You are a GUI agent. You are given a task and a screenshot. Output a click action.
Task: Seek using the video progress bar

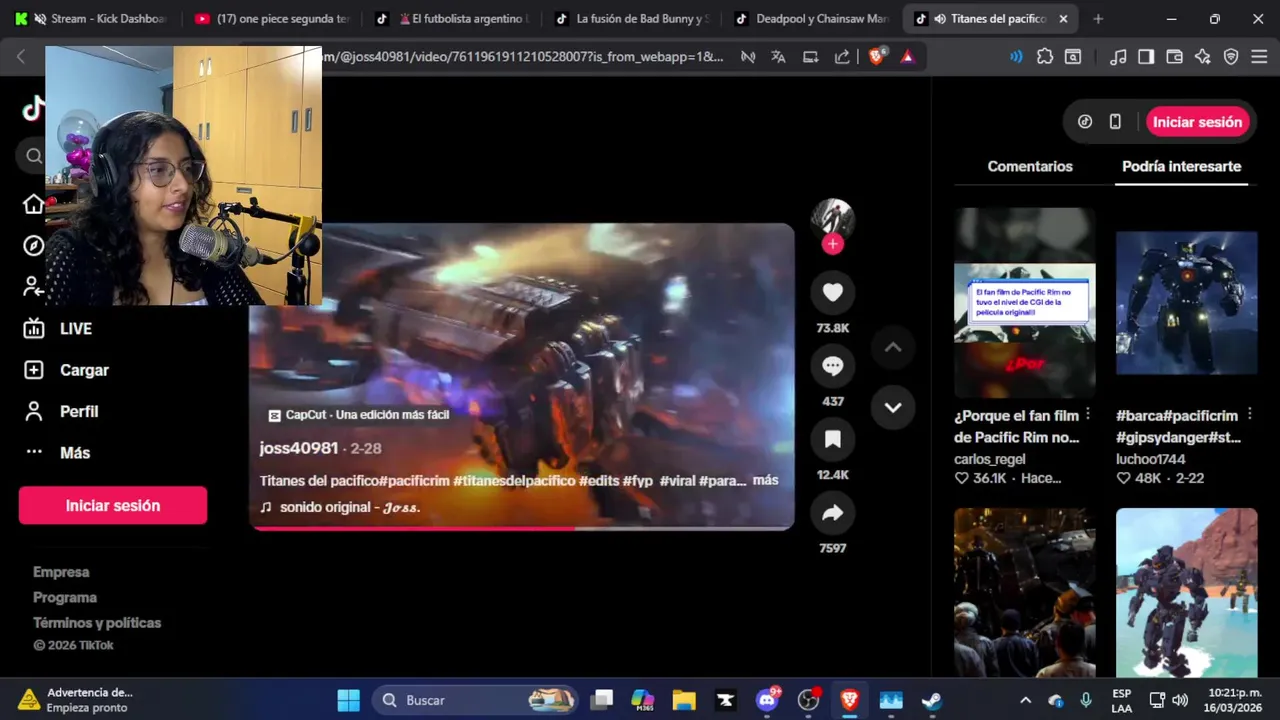click(522, 528)
